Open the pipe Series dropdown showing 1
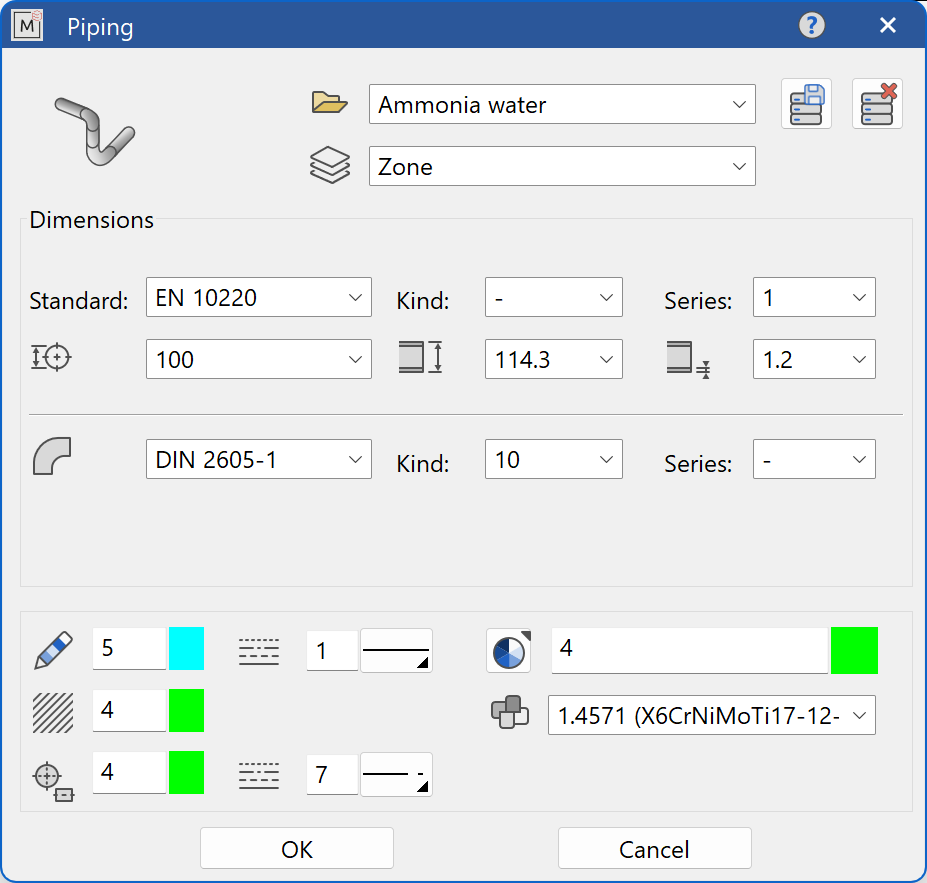Screen dimensions: 927x883 pos(814,297)
